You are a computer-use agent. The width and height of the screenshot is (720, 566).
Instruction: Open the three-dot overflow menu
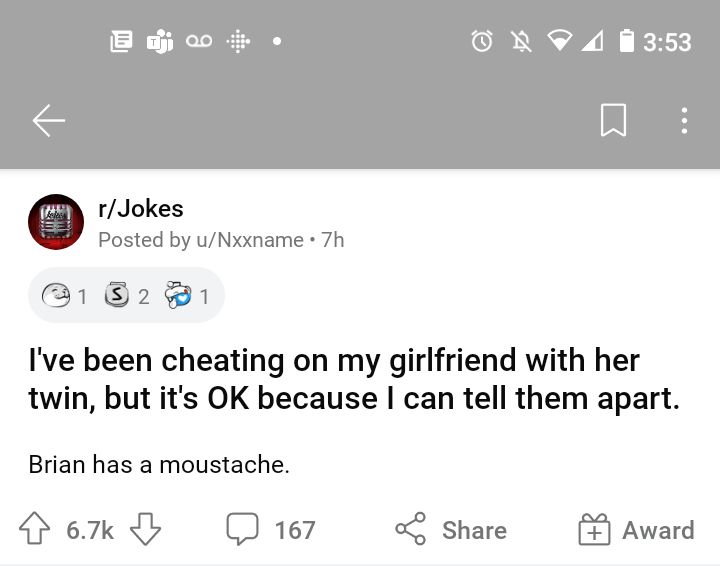(684, 121)
